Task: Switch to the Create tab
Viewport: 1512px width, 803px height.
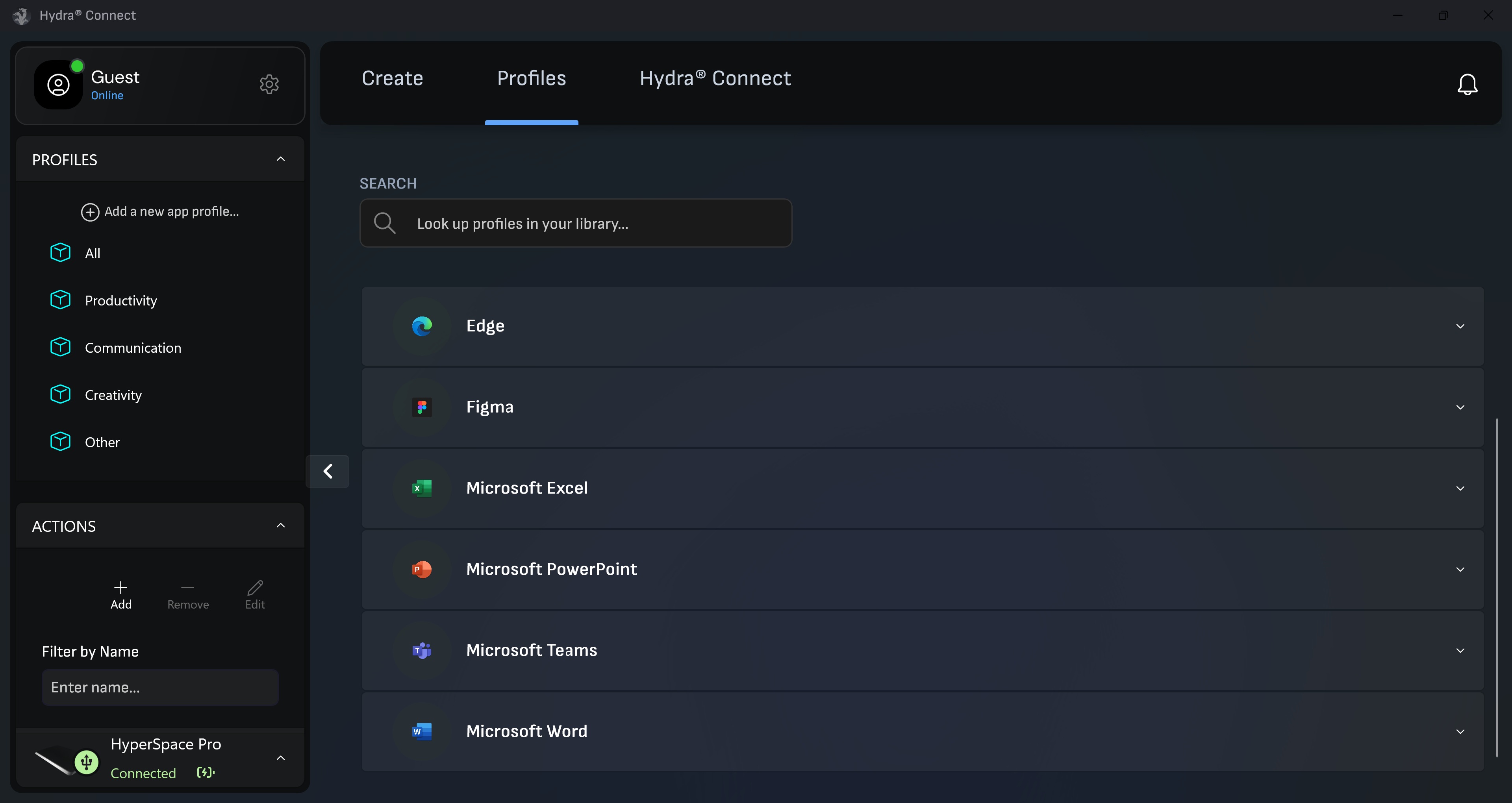Action: (392, 78)
